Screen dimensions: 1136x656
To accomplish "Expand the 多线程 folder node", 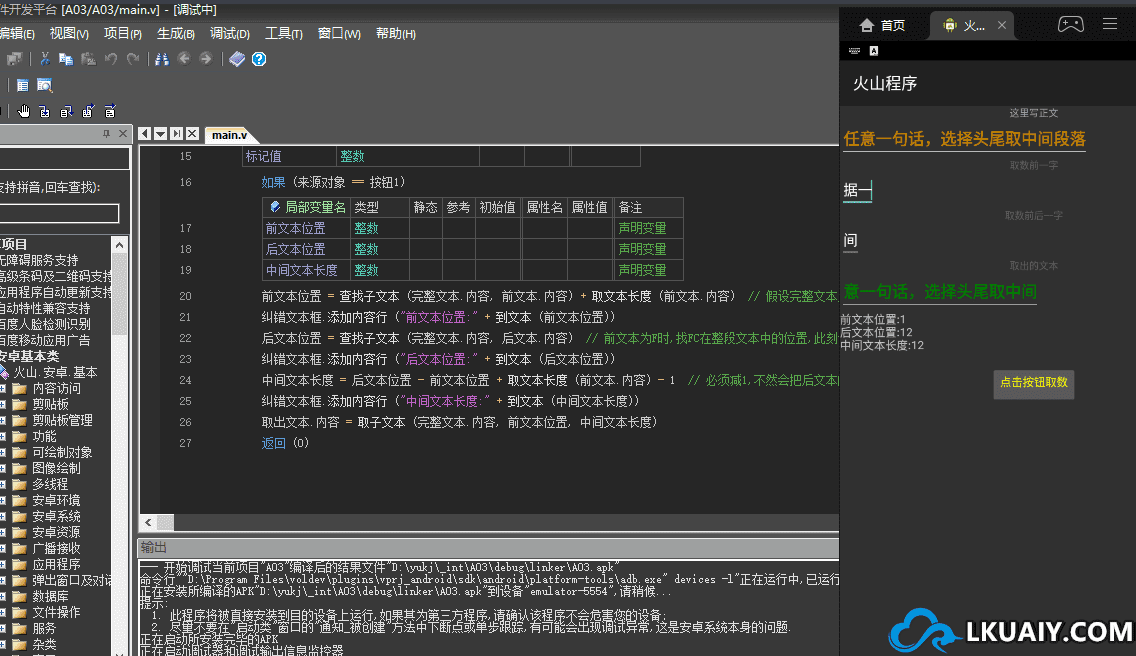I will [x=3, y=485].
